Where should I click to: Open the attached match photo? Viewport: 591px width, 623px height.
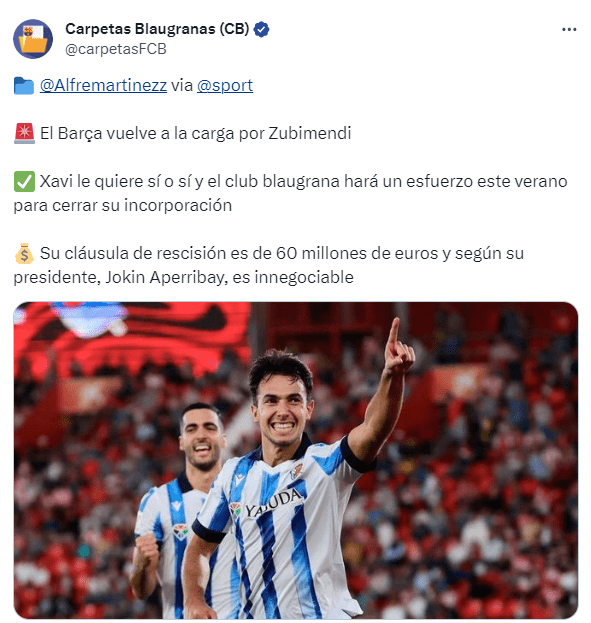[296, 460]
